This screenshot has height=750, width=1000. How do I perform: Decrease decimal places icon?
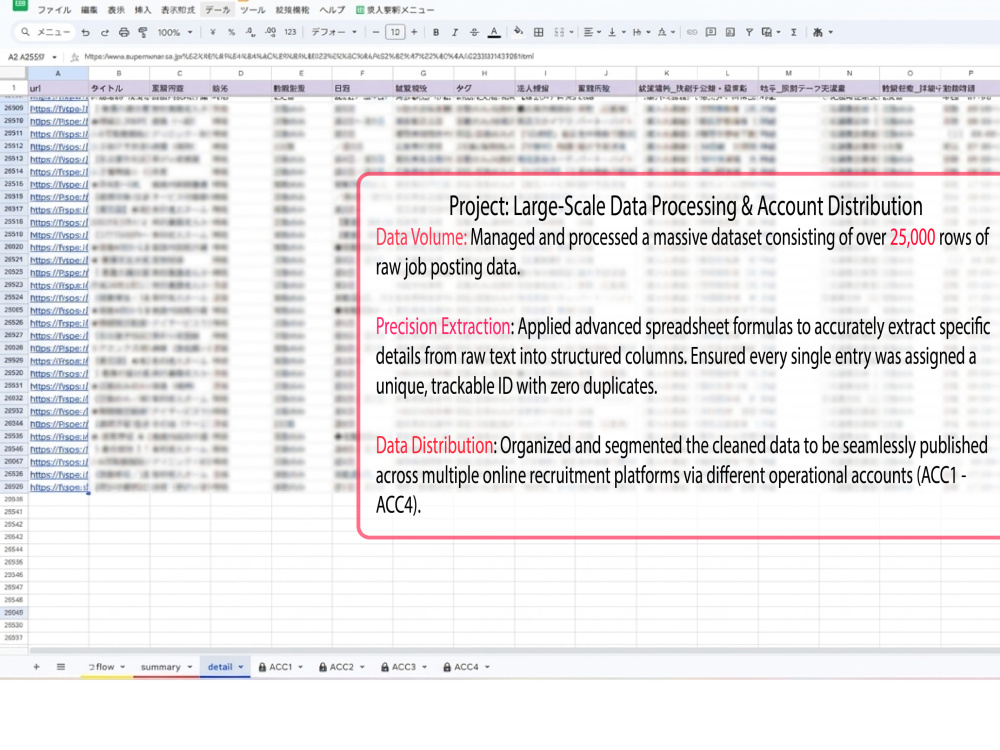(250, 32)
